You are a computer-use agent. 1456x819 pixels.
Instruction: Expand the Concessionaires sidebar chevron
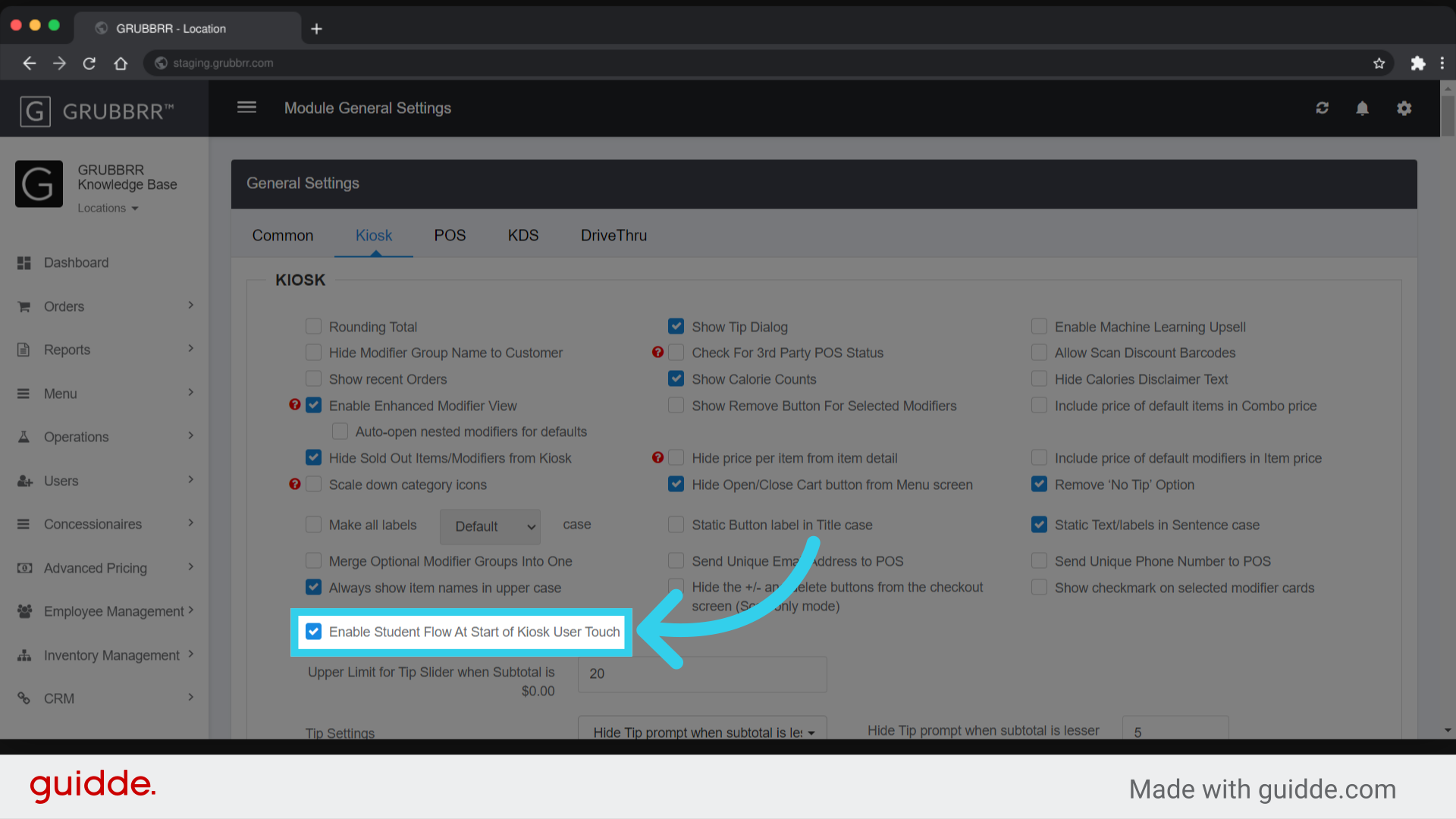[x=190, y=522]
